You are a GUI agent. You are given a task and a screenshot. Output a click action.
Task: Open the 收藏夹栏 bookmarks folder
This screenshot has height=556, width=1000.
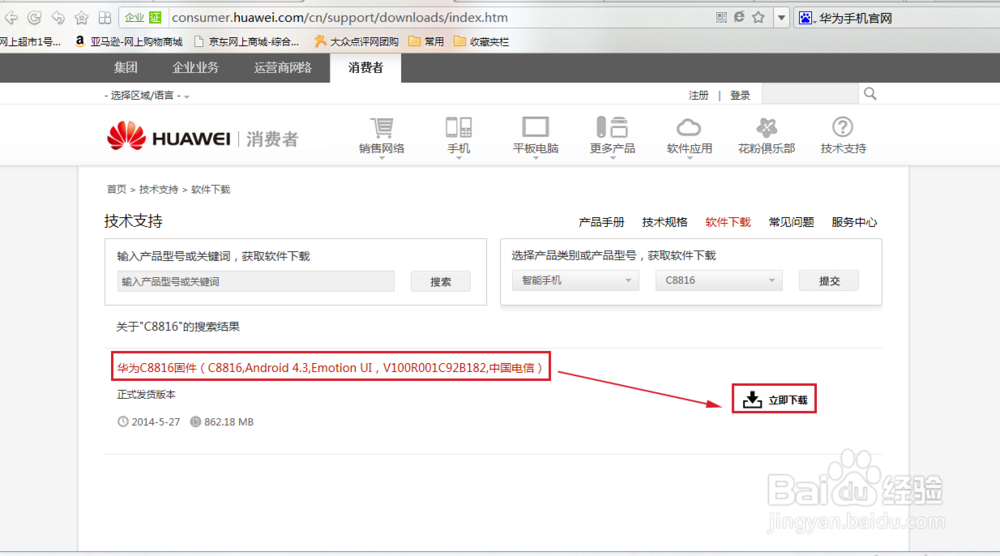click(482, 41)
